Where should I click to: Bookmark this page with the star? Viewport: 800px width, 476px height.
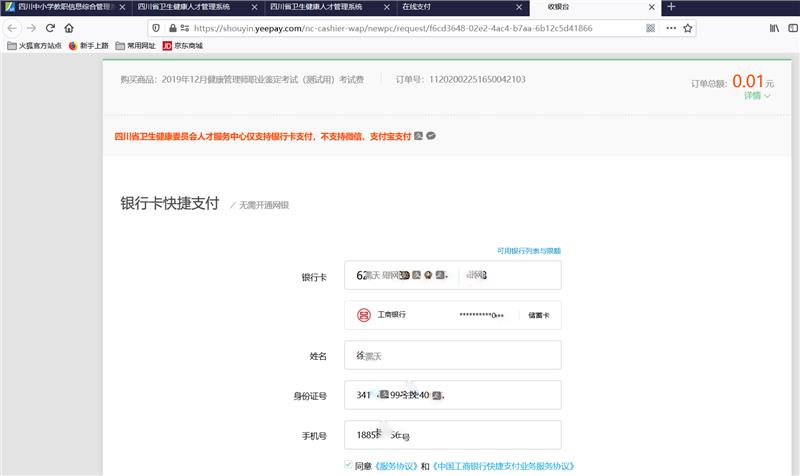pos(688,28)
